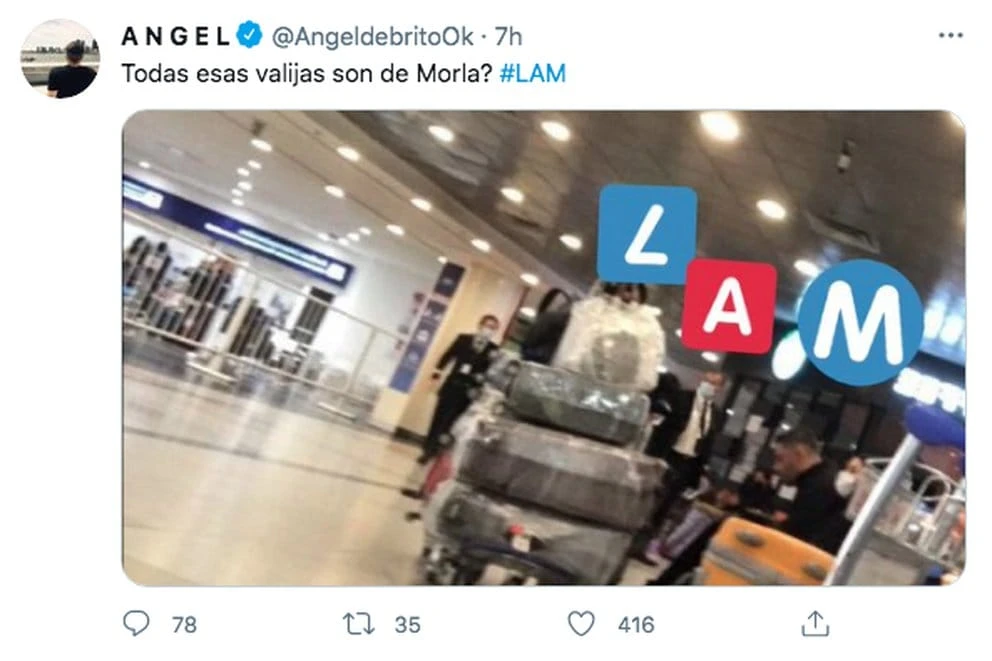Open the share upload icon
Viewport: 992px width, 661px height.
pyautogui.click(x=815, y=623)
